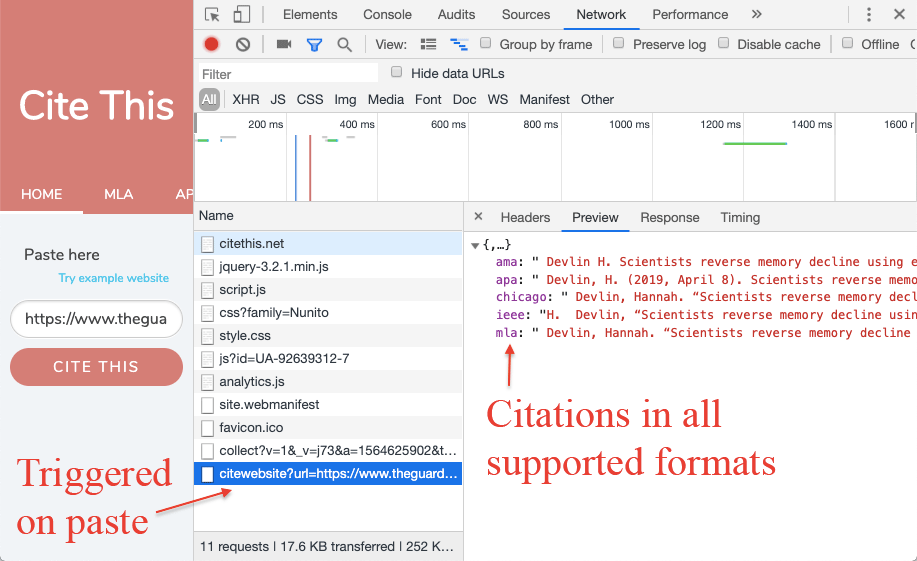The height and width of the screenshot is (561, 917).
Task: Filter requests by Img
Action: (x=345, y=99)
